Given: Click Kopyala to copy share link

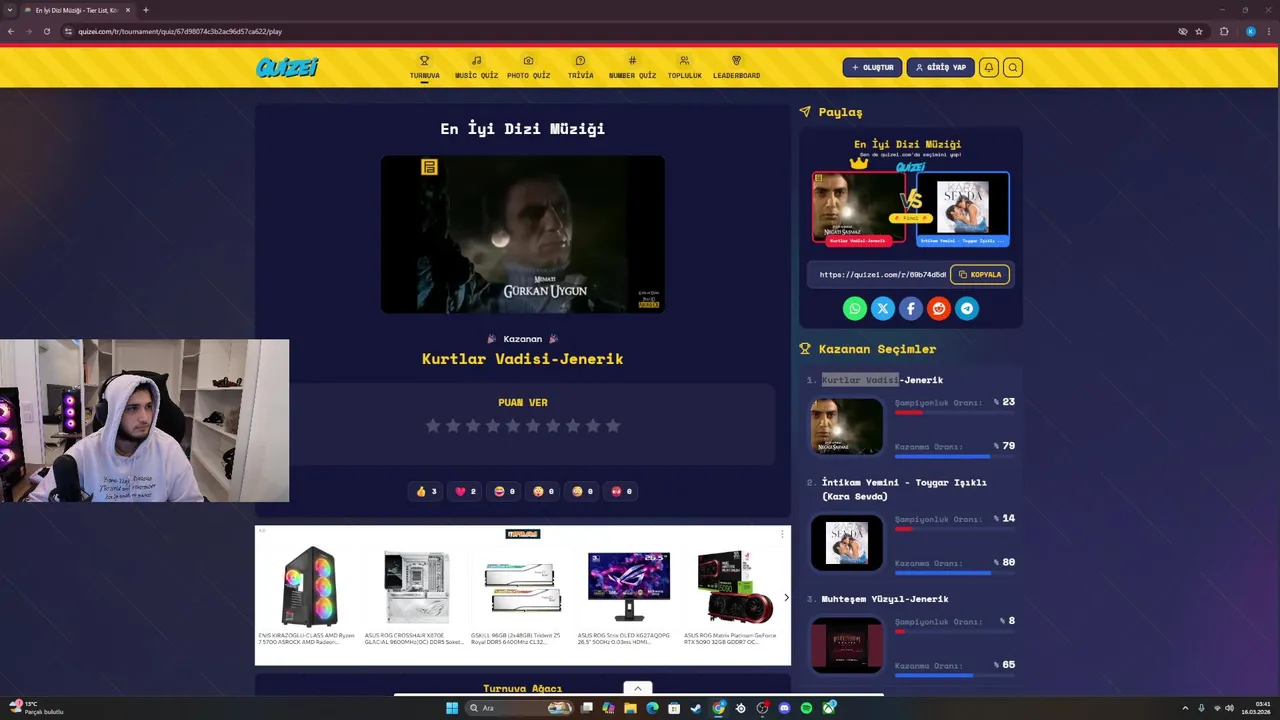Looking at the screenshot, I should pos(980,274).
